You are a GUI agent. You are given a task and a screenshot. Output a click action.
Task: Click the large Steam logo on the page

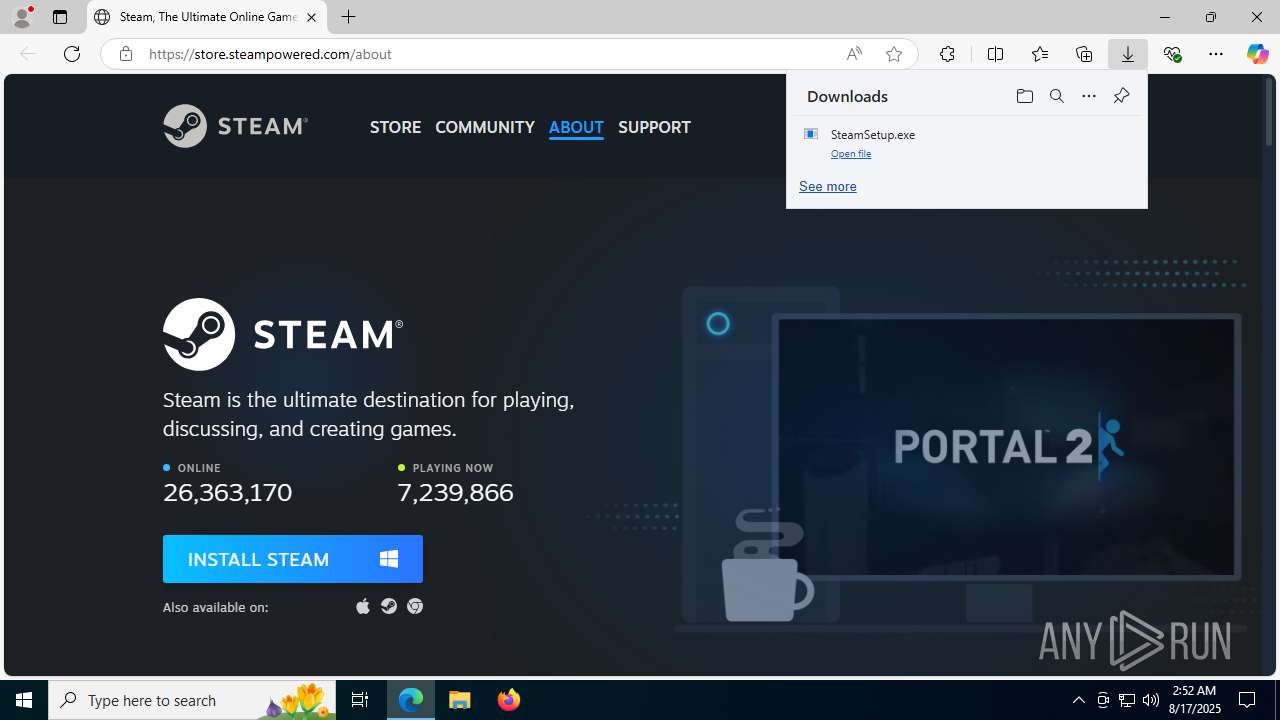[x=283, y=334]
